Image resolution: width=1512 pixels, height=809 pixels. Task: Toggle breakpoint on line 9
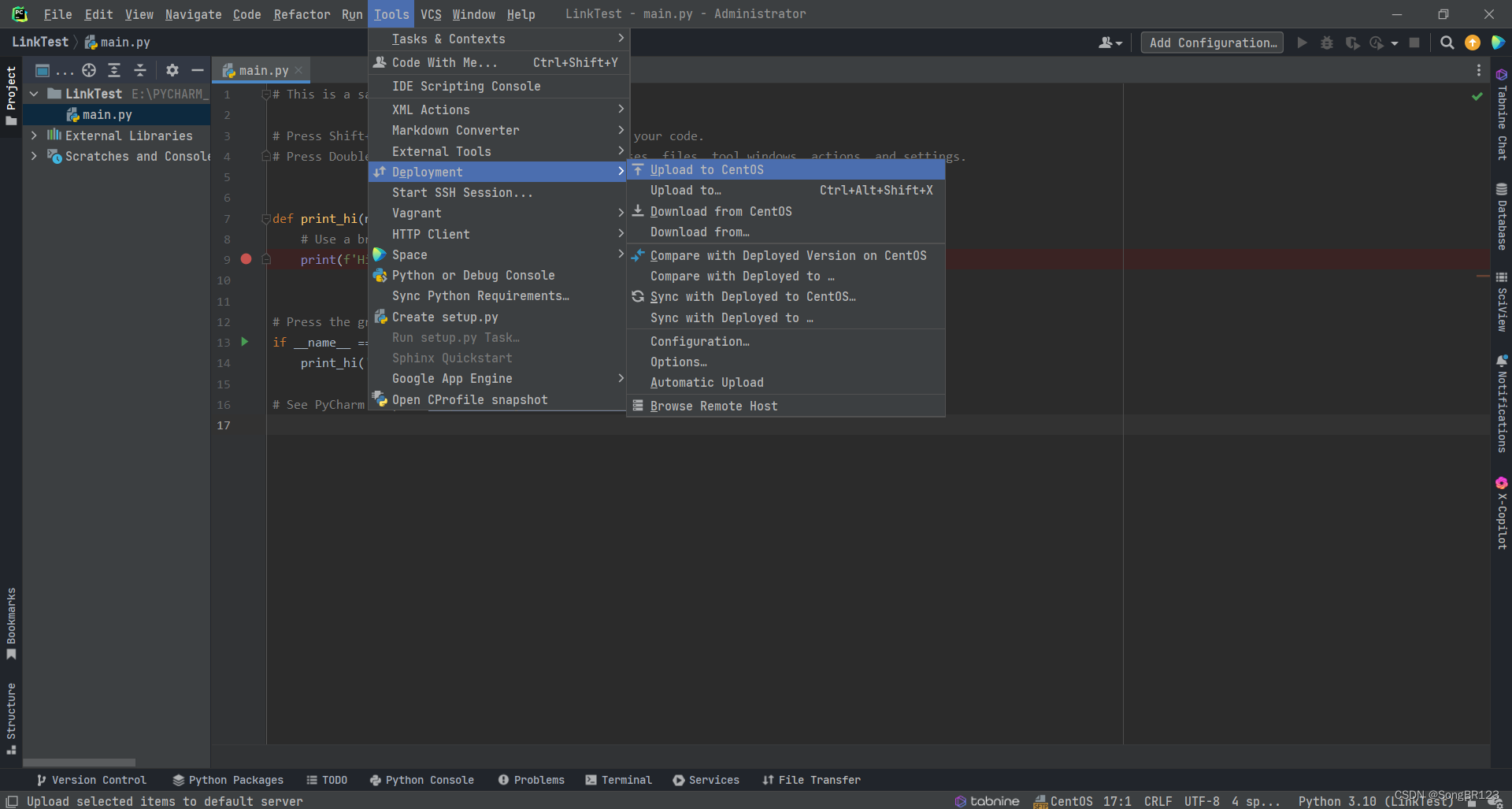(246, 259)
